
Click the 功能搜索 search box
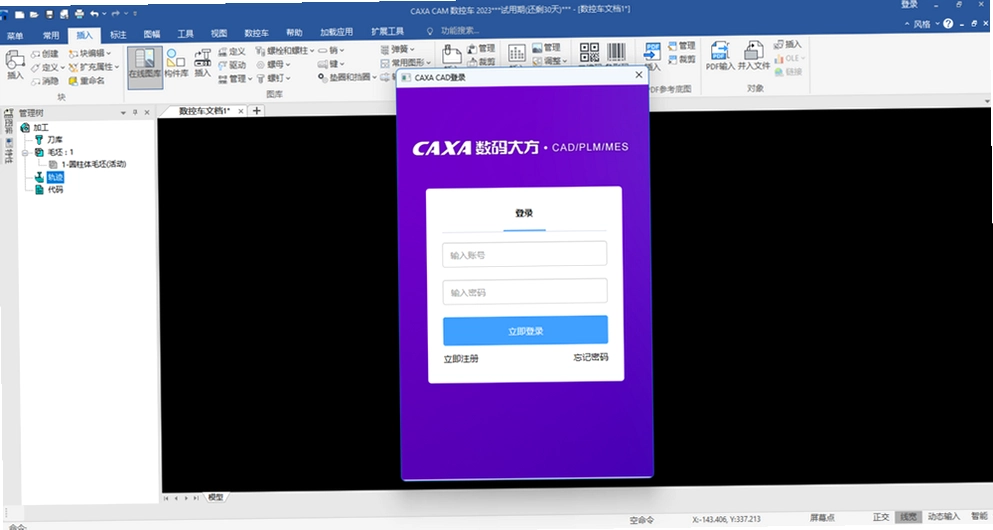pyautogui.click(x=459, y=30)
